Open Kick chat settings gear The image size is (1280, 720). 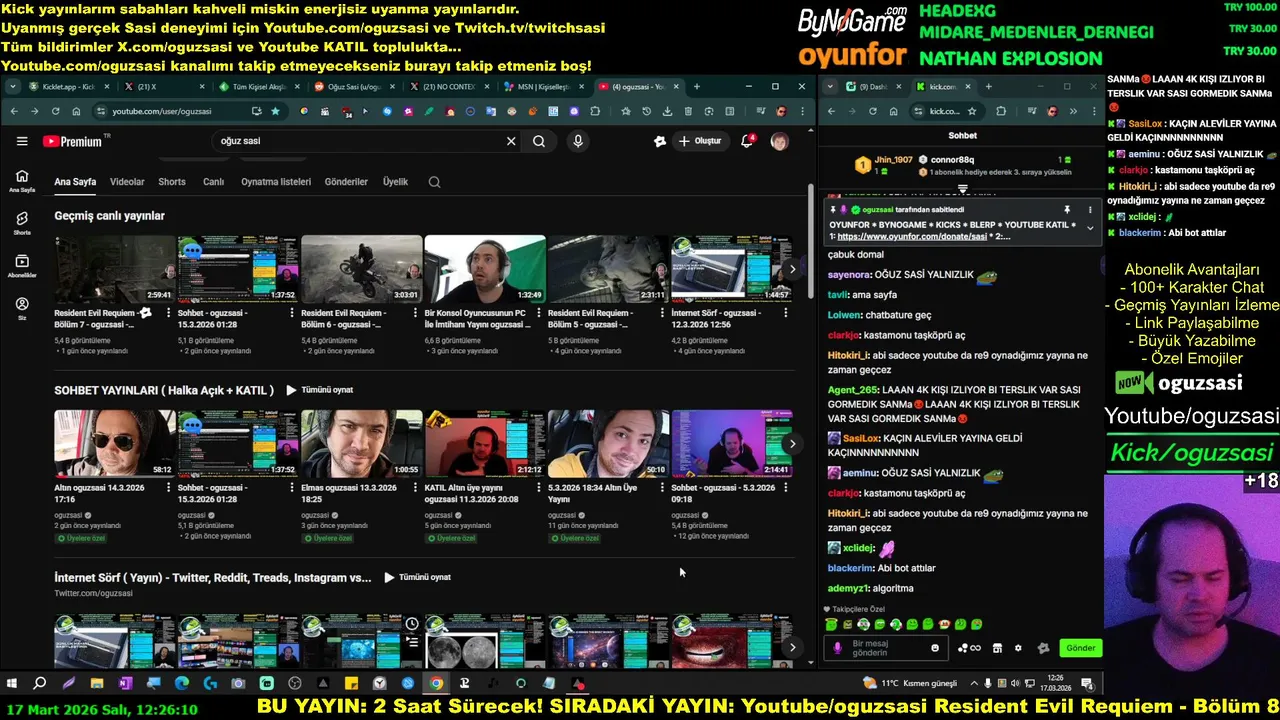click(x=1018, y=648)
